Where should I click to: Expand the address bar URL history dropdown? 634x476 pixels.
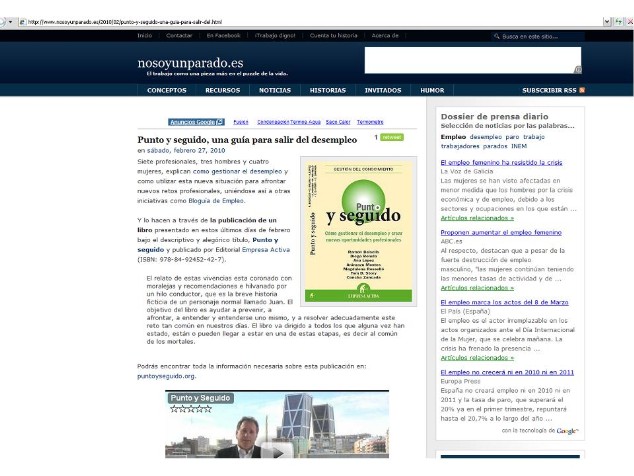click(x=606, y=20)
